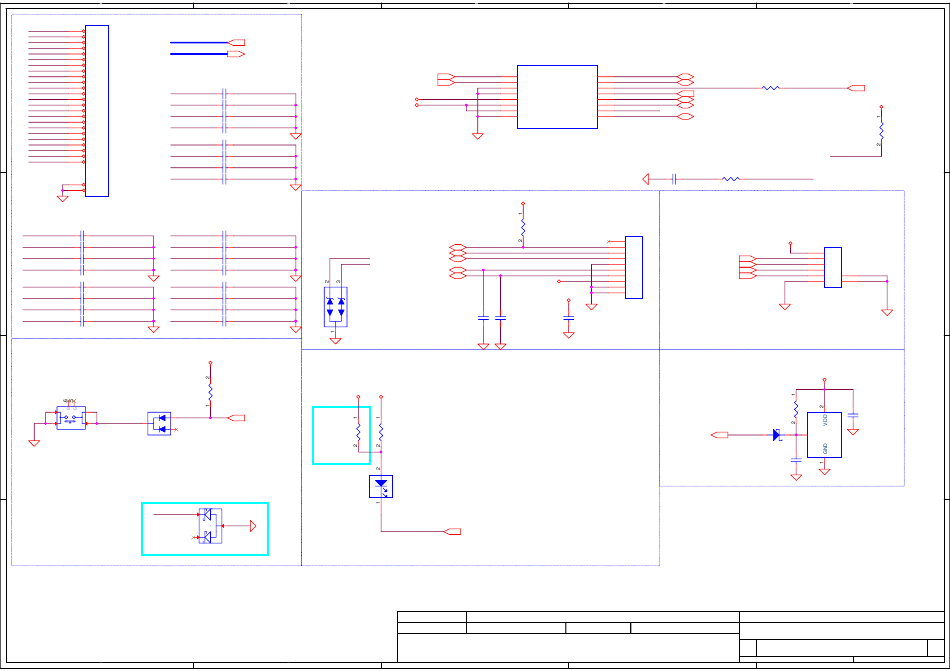The width and height of the screenshot is (950, 671).
Task: Click the ground symbol left of the push-button
Action: pyautogui.click(x=35, y=443)
